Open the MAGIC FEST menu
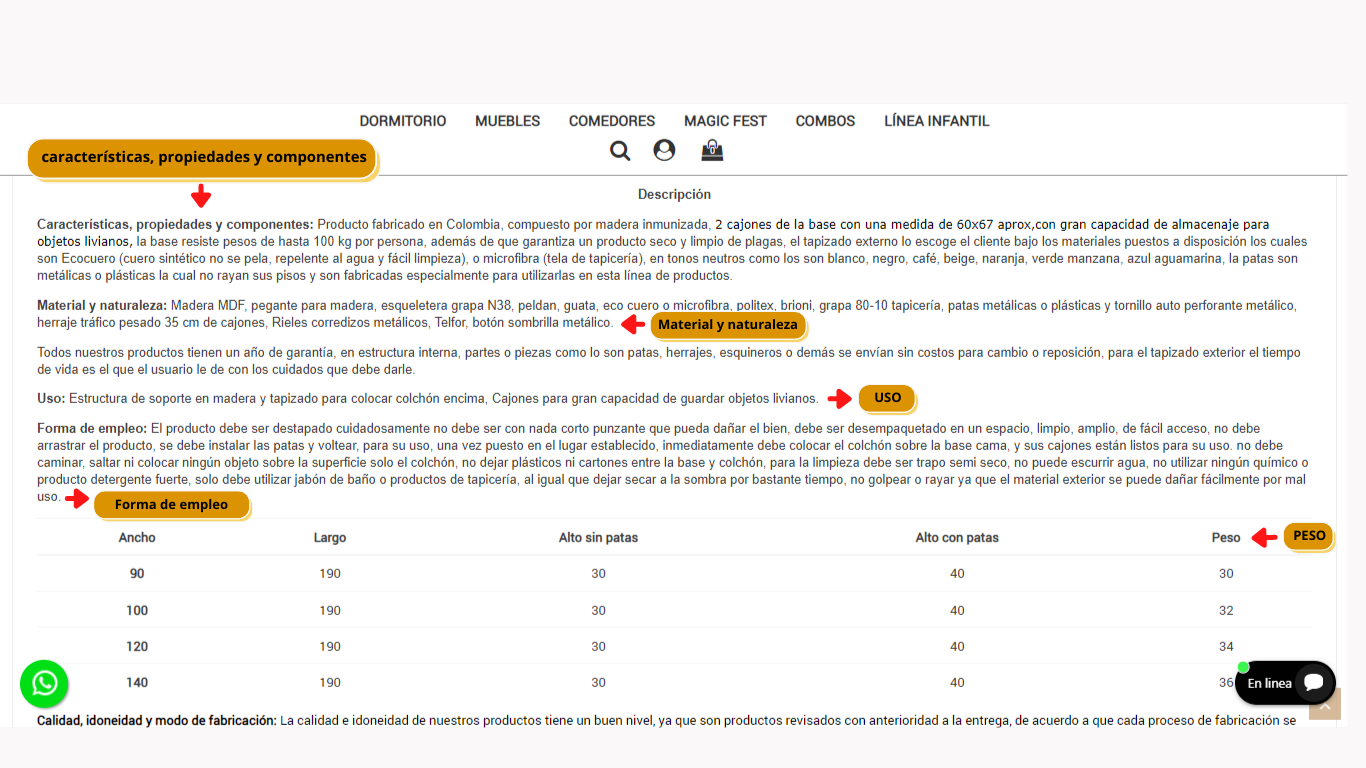The width and height of the screenshot is (1366, 768). click(725, 121)
